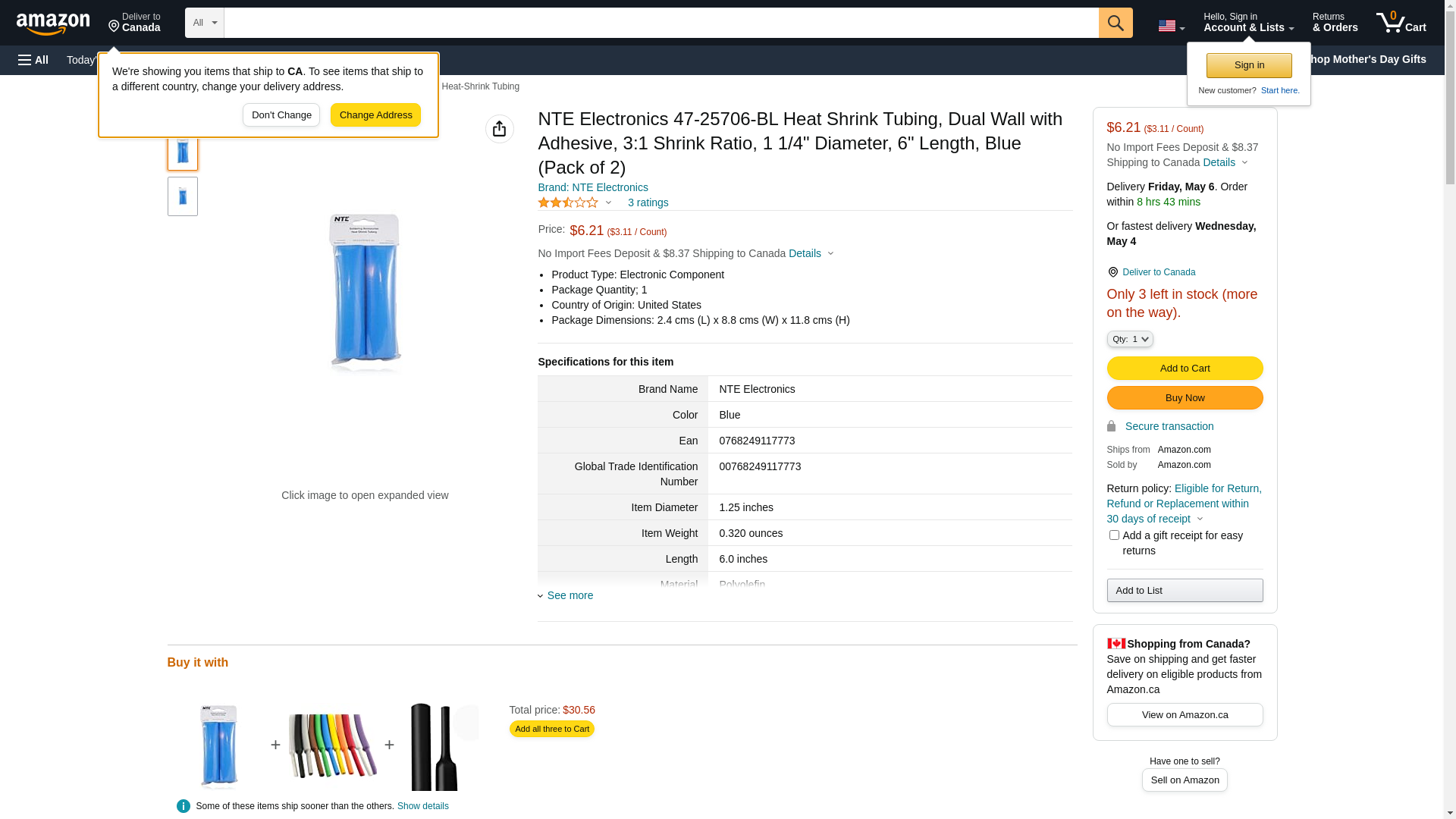Image resolution: width=1456 pixels, height=819 pixels.
Task: Check the gift receipt checkbox
Action: [x=1114, y=535]
